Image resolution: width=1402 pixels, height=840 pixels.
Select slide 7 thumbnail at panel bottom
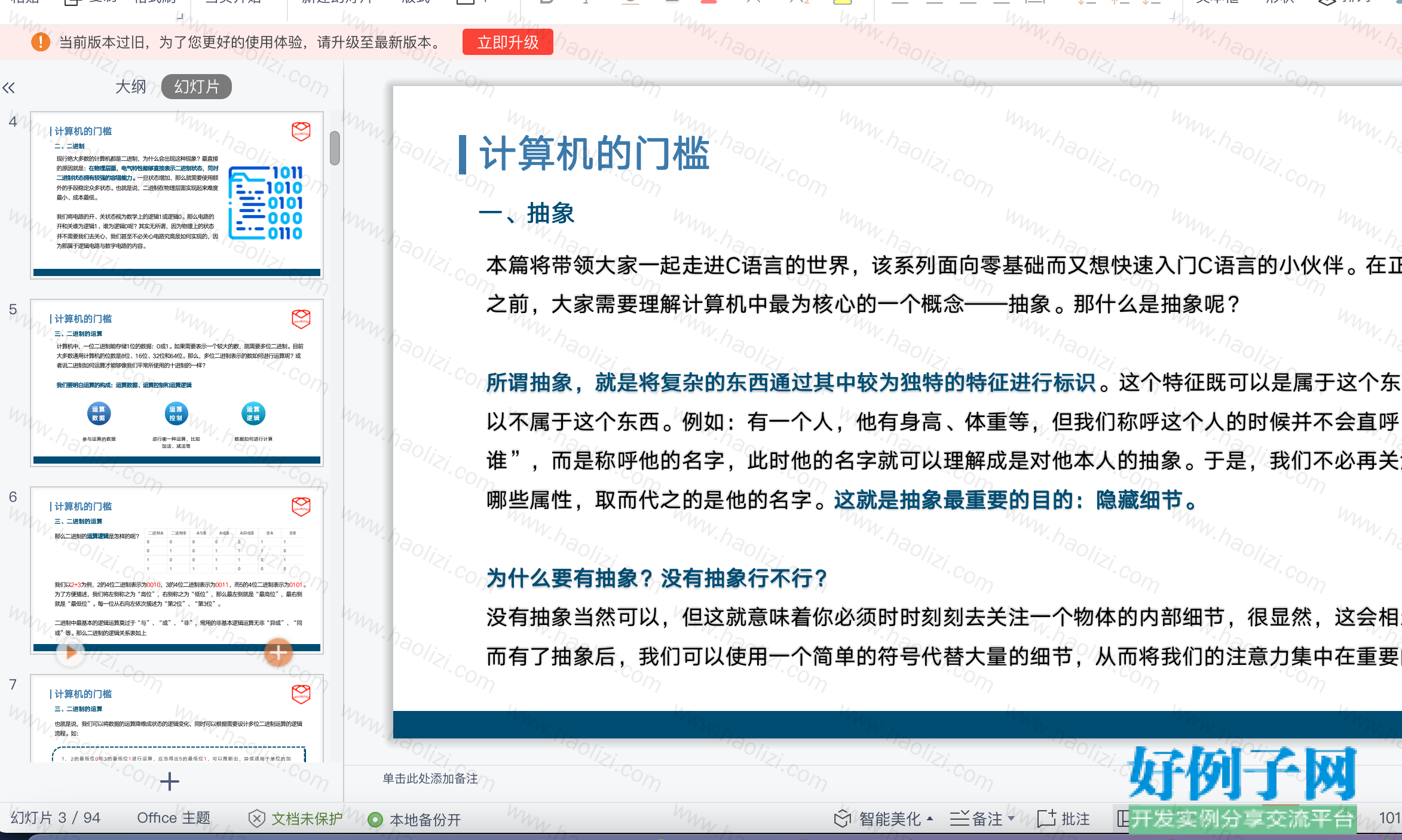tap(177, 718)
